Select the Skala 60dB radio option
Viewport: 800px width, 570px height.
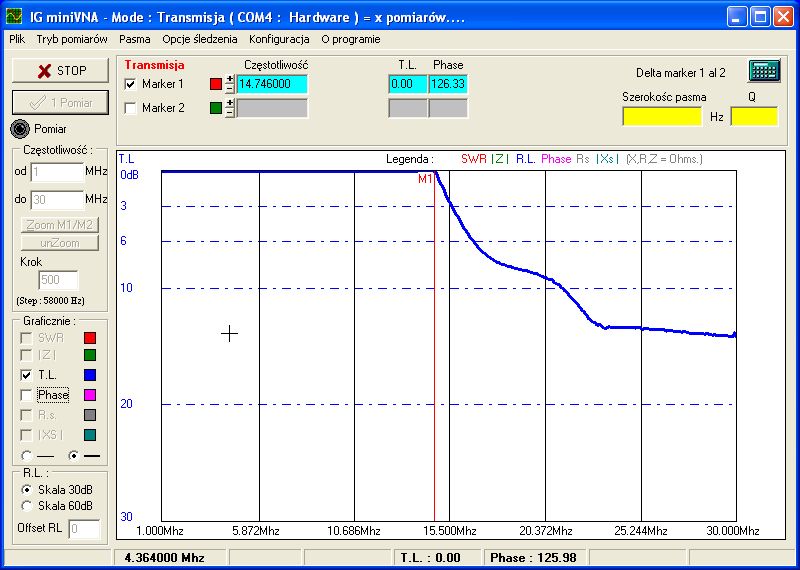(26, 505)
